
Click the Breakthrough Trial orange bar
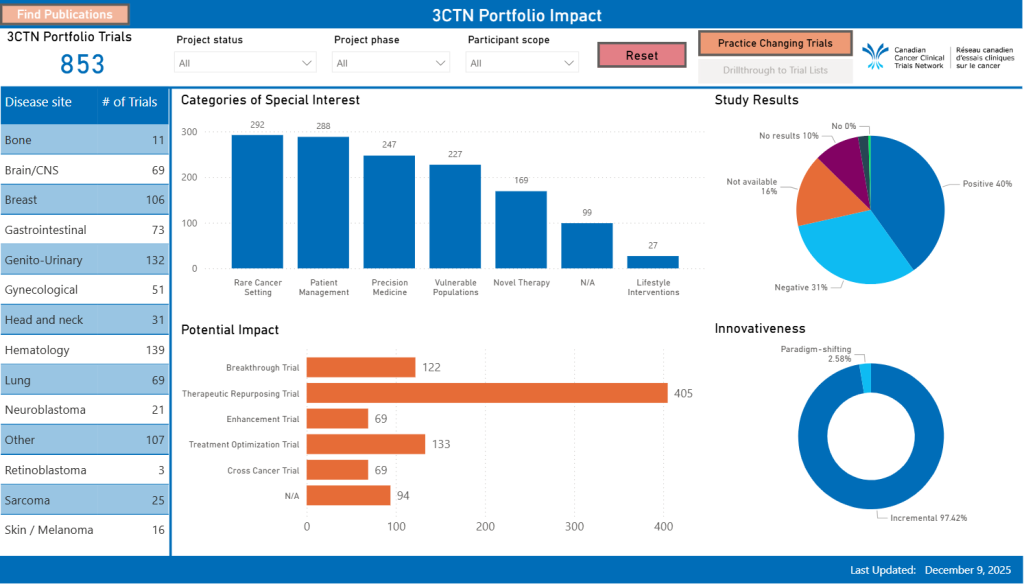coord(360,367)
